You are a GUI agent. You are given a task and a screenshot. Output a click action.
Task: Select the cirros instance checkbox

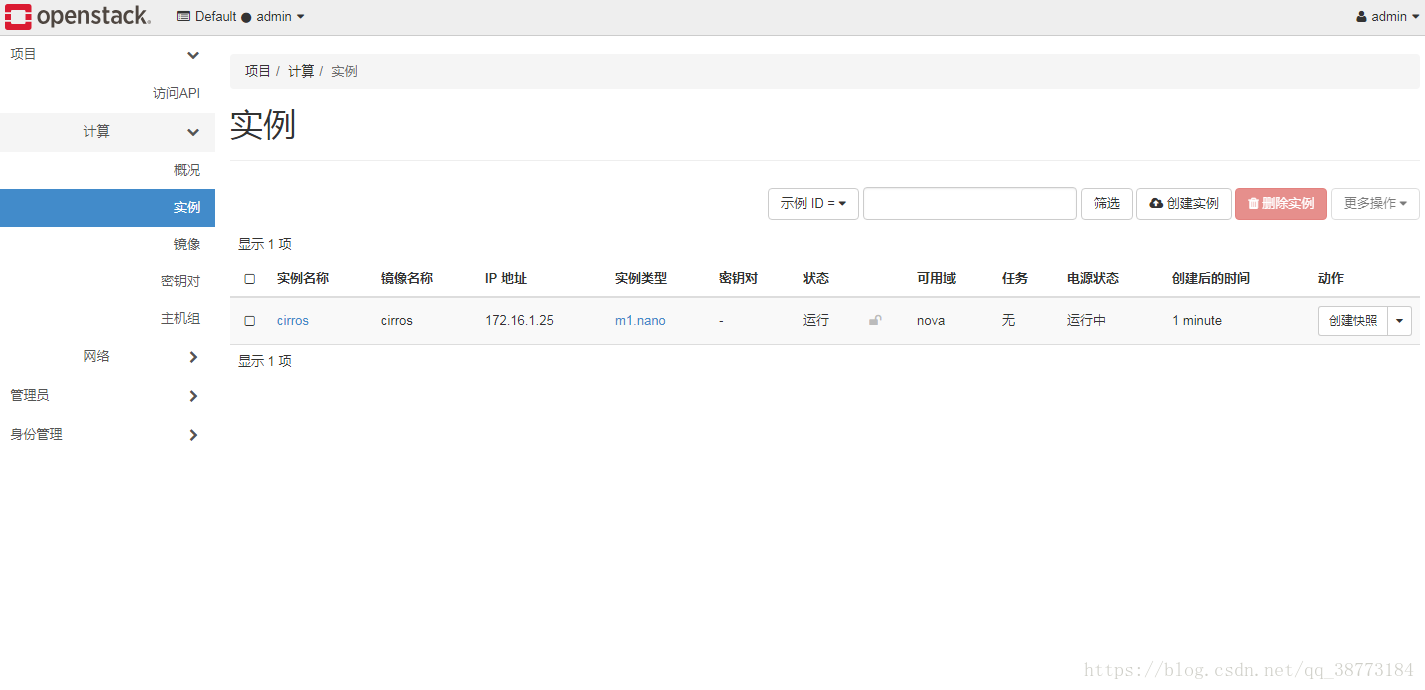[x=250, y=321]
